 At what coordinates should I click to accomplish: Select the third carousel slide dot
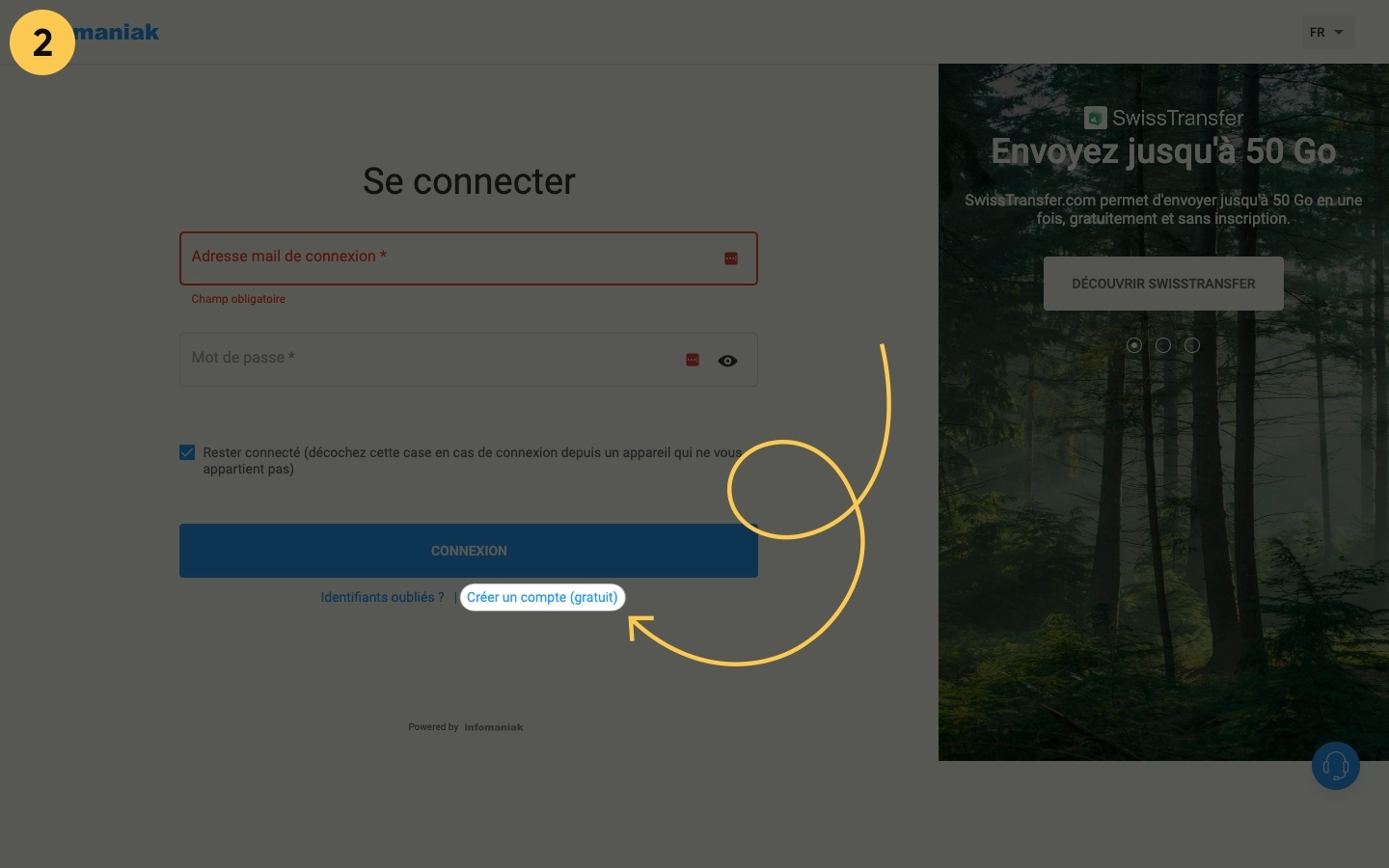tap(1192, 345)
